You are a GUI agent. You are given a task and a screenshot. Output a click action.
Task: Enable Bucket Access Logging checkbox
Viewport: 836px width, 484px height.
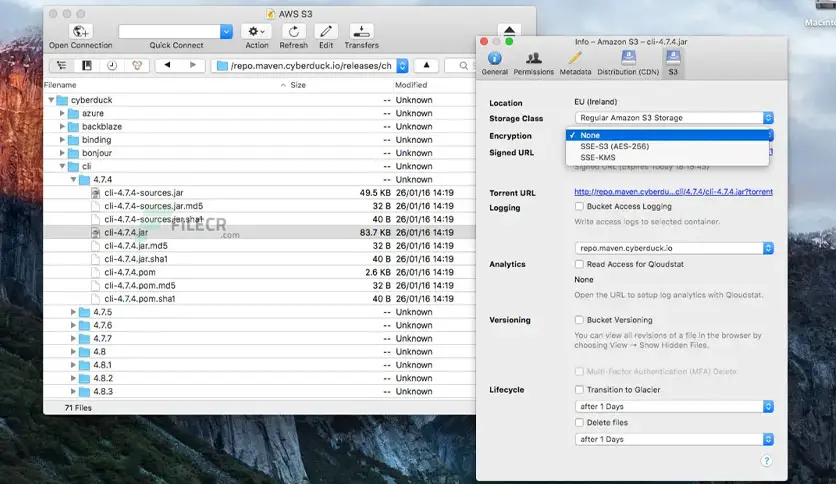tap(579, 206)
